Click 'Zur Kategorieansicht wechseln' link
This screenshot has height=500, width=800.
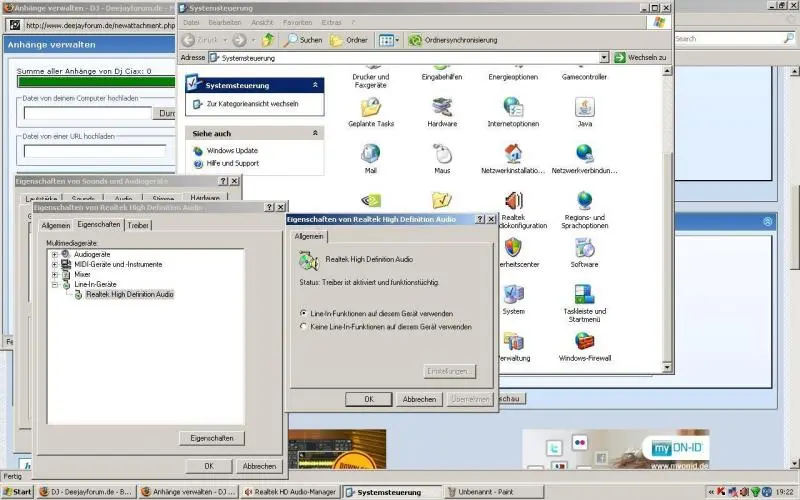(x=253, y=104)
